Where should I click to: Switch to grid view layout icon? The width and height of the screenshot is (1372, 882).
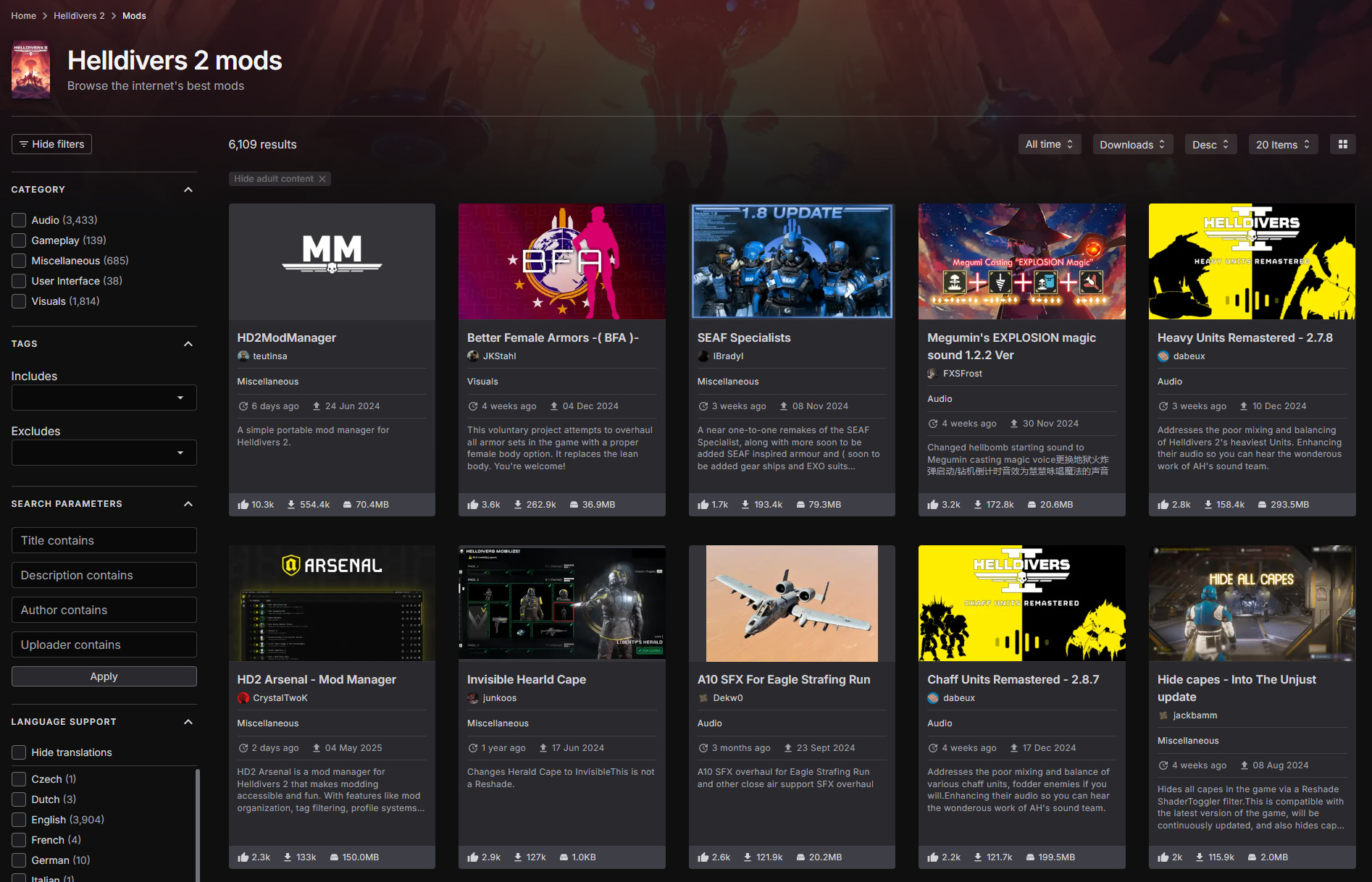(1342, 144)
